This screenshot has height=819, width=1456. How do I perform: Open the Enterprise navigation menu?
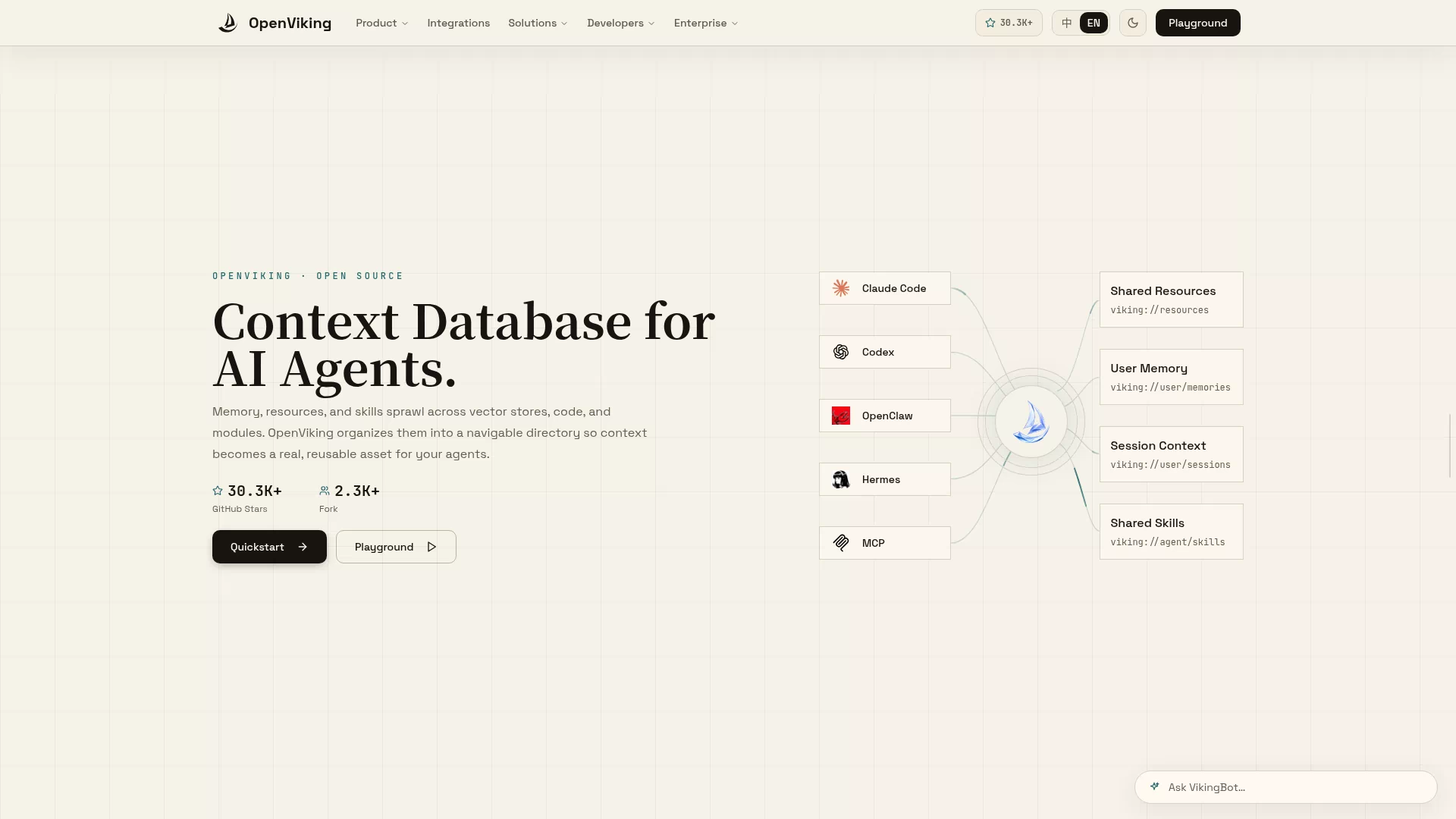(706, 23)
